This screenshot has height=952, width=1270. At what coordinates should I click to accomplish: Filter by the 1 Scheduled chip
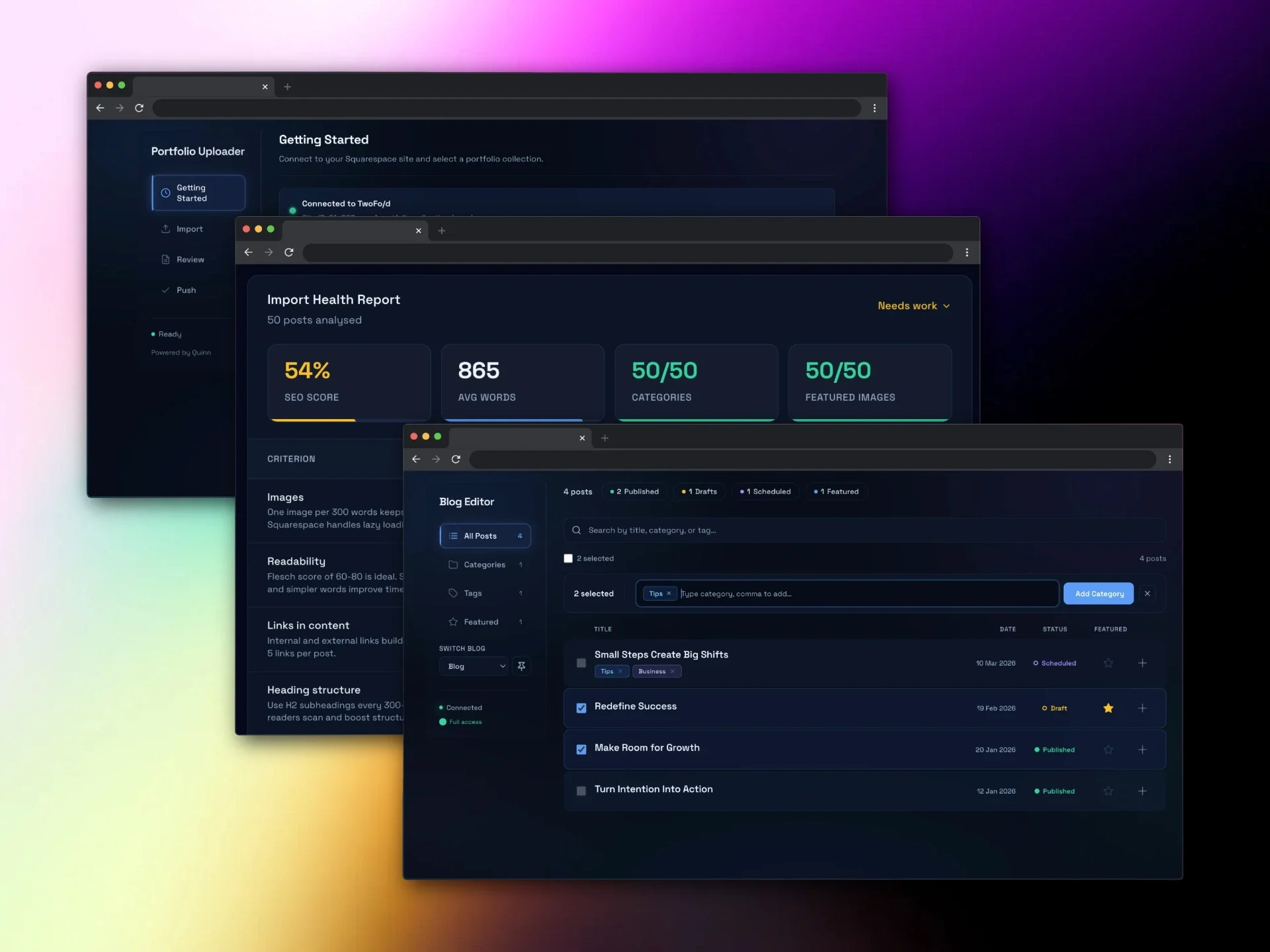coord(765,491)
